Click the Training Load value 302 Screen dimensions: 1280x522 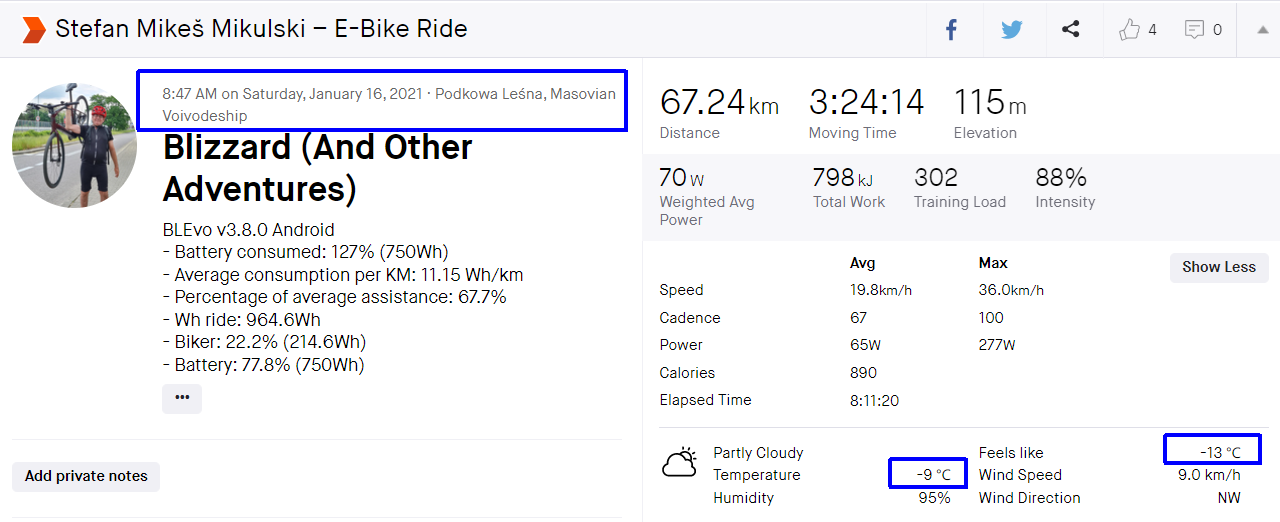tap(936, 178)
